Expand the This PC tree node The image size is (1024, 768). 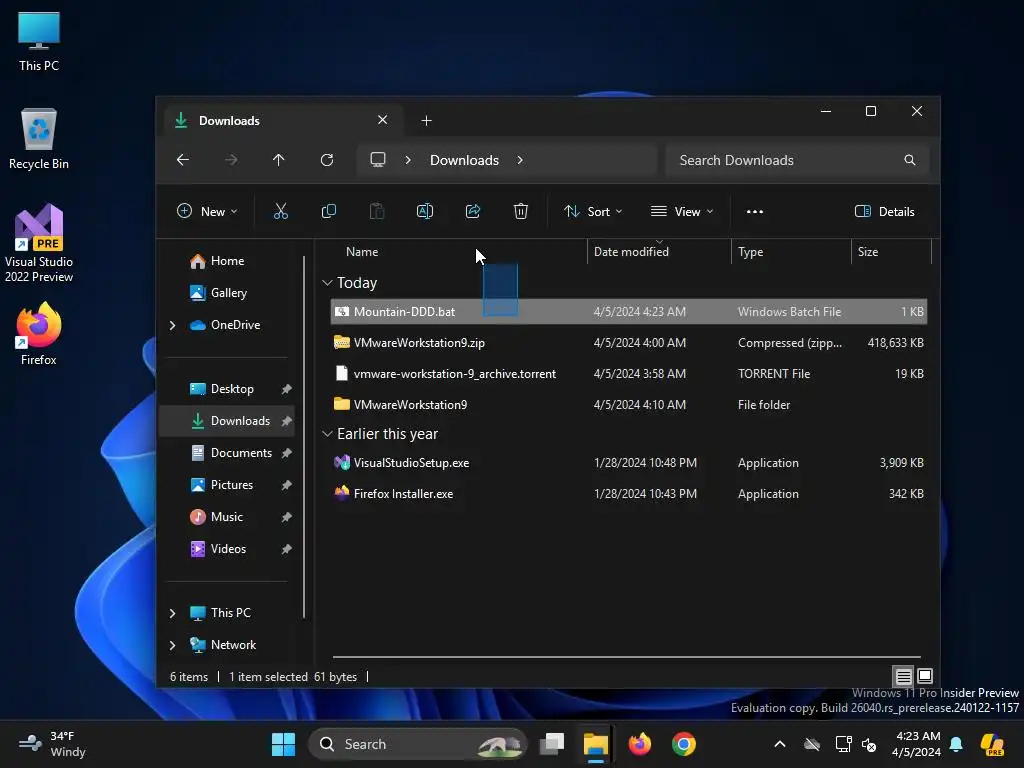tap(172, 613)
